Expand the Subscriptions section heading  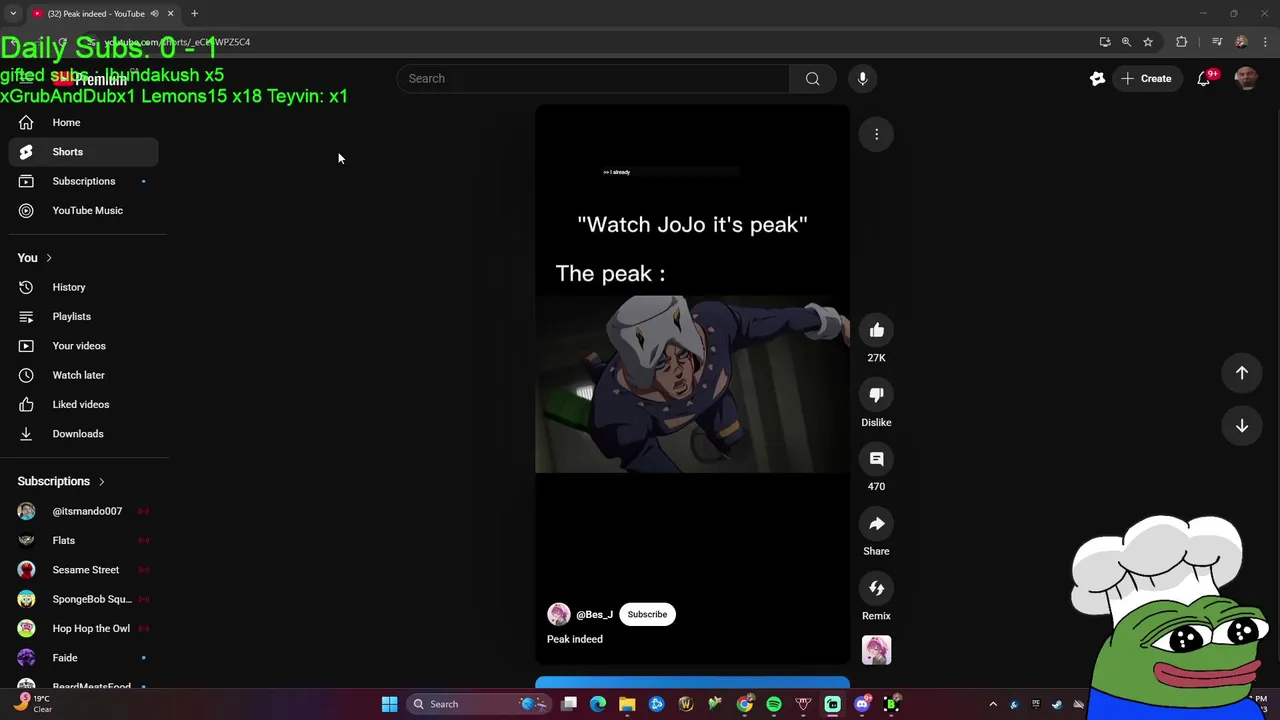point(61,481)
